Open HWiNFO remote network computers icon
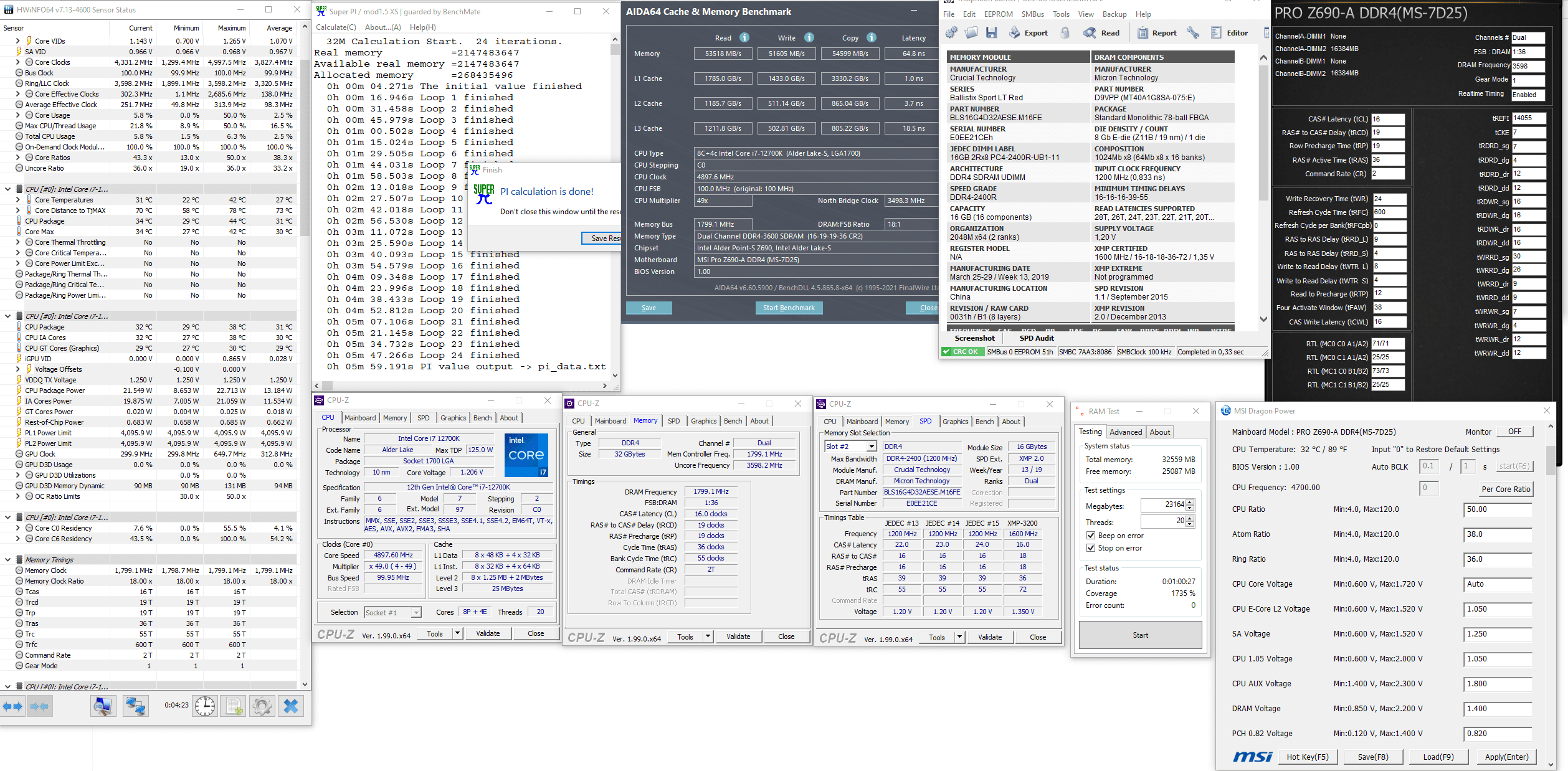The width and height of the screenshot is (1568, 771). pos(135,706)
